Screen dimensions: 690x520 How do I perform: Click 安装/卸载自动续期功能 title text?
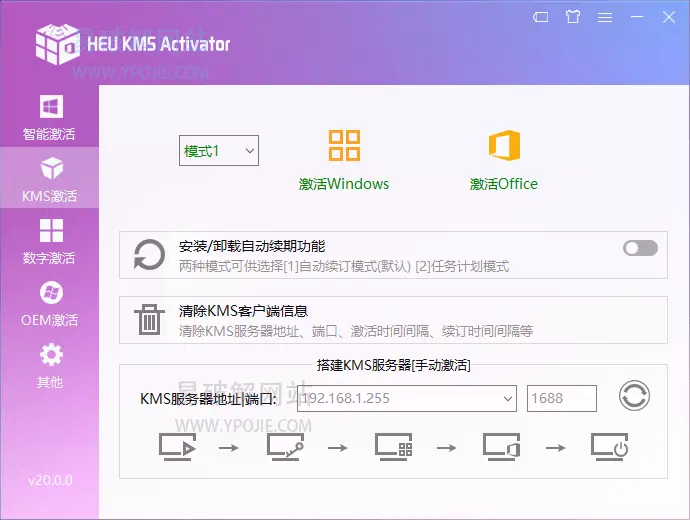pyautogui.click(x=252, y=246)
